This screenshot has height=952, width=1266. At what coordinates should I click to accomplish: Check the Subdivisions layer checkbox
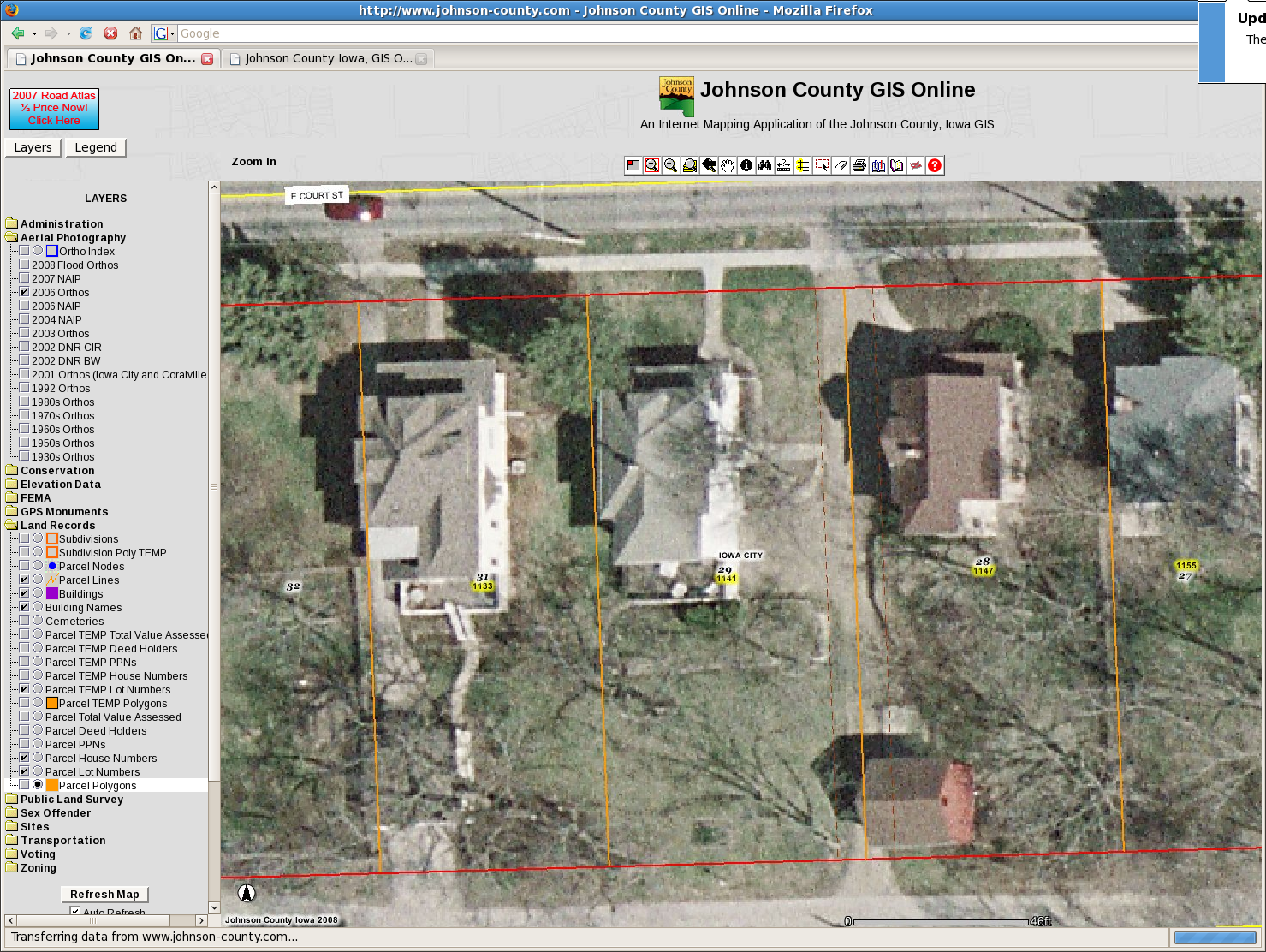pyautogui.click(x=24, y=538)
